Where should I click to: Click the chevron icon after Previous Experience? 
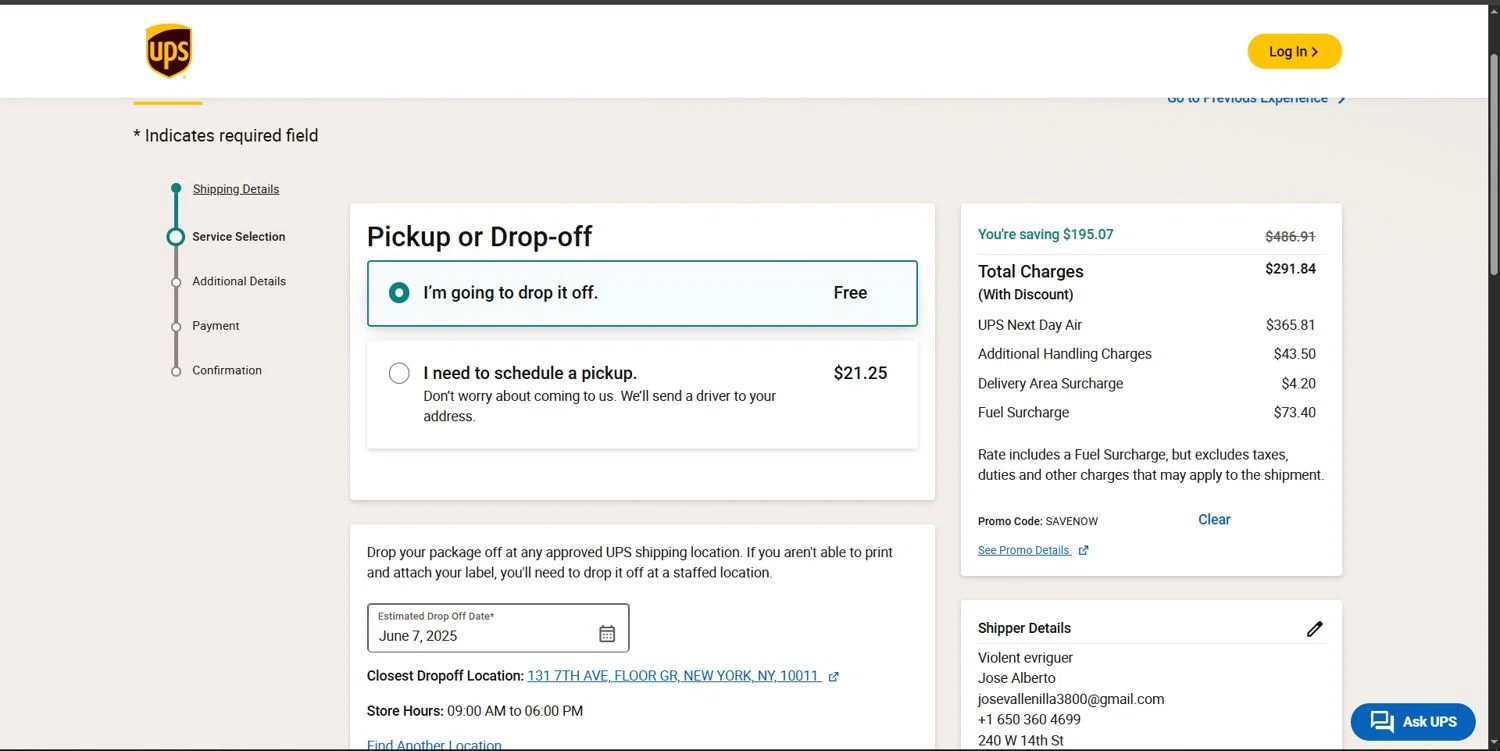(x=1342, y=98)
